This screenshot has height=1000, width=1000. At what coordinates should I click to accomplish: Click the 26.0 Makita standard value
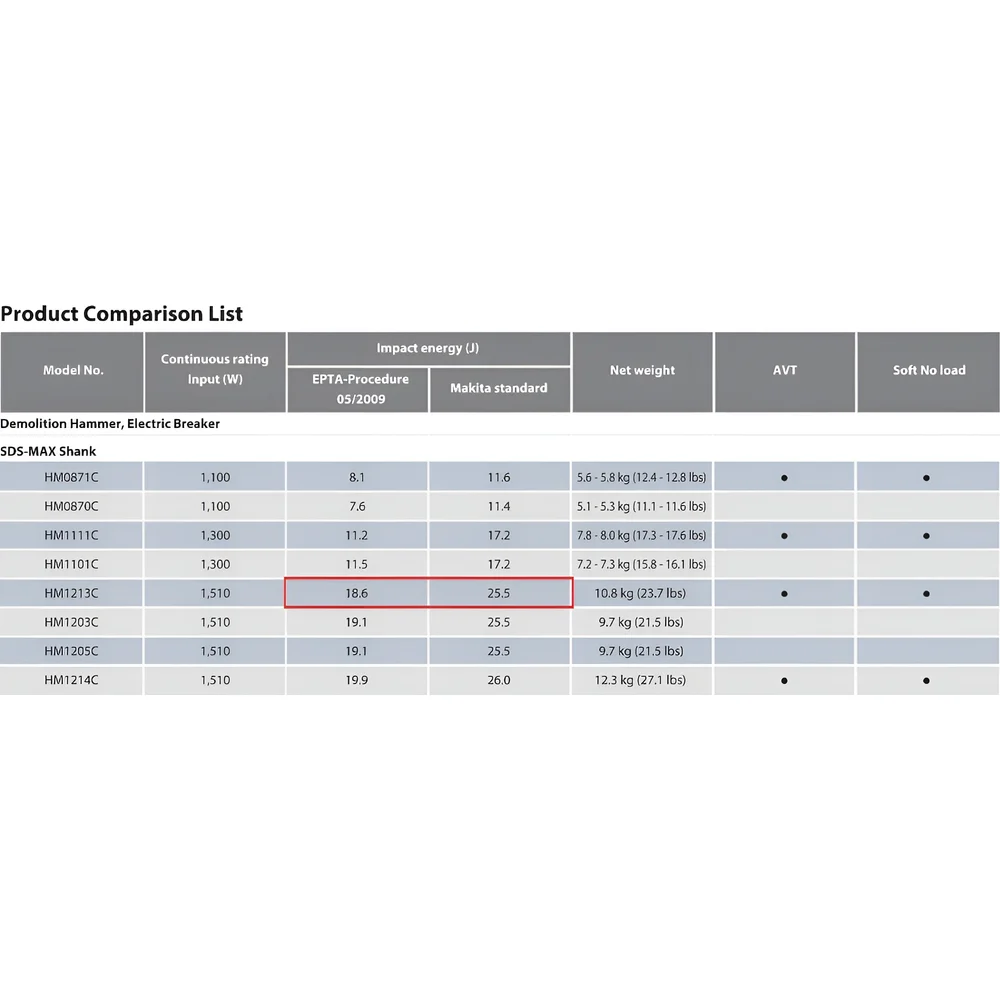coord(499,680)
